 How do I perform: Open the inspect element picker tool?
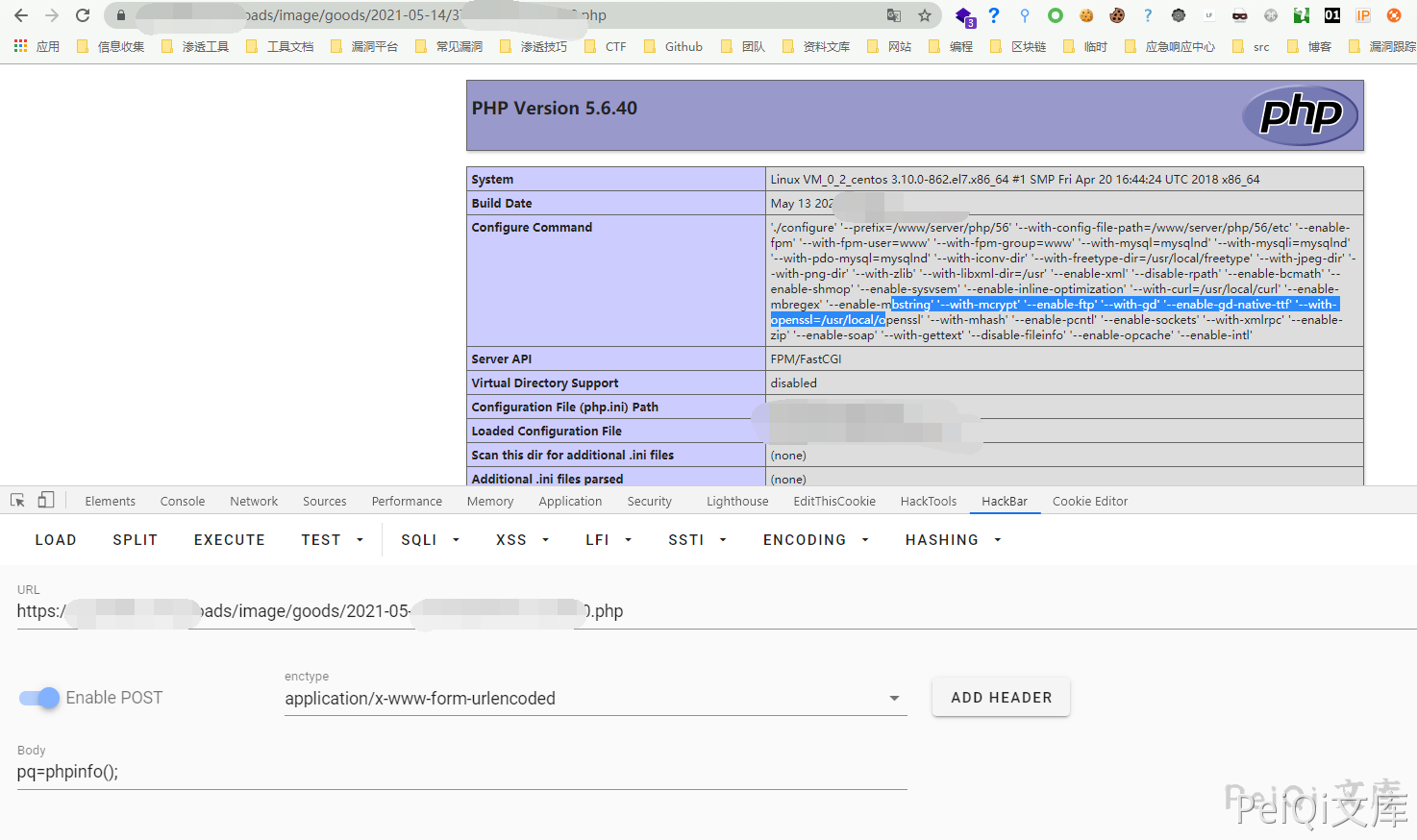pos(17,501)
